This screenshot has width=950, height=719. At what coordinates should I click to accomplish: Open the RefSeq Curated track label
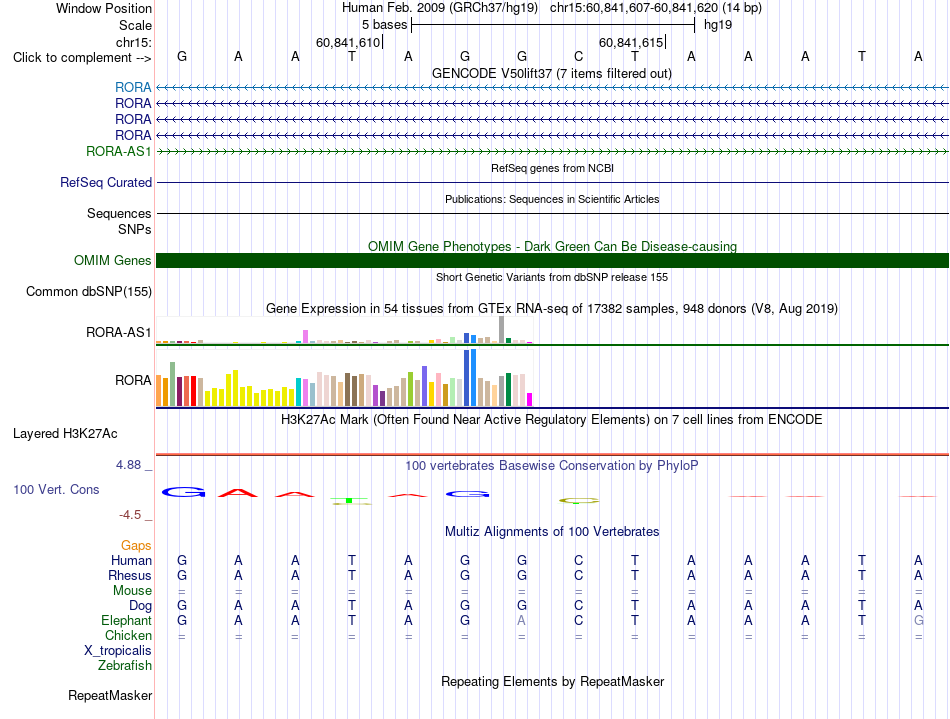pos(106,182)
